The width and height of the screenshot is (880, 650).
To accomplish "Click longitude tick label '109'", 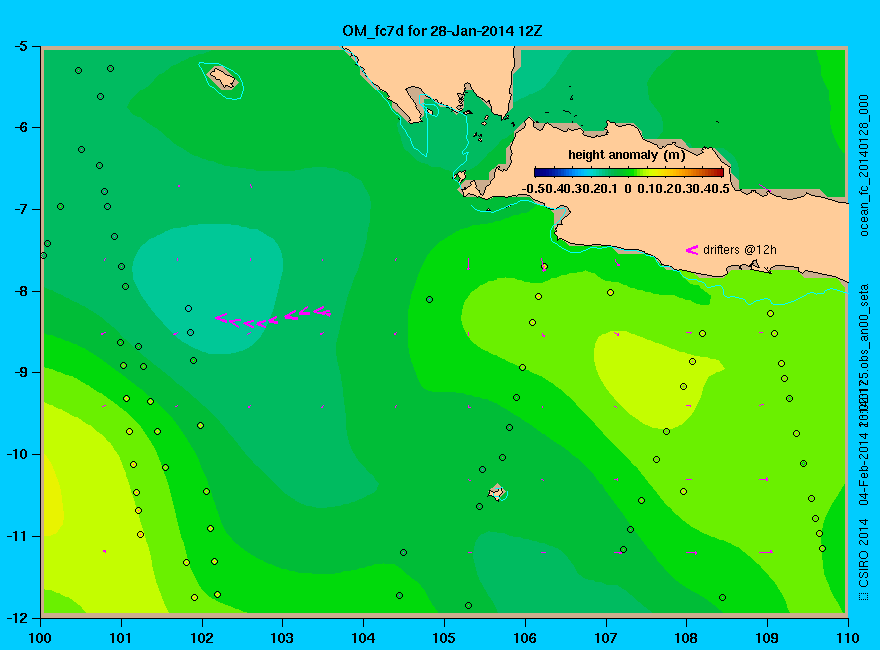I will pyautogui.click(x=767, y=638).
